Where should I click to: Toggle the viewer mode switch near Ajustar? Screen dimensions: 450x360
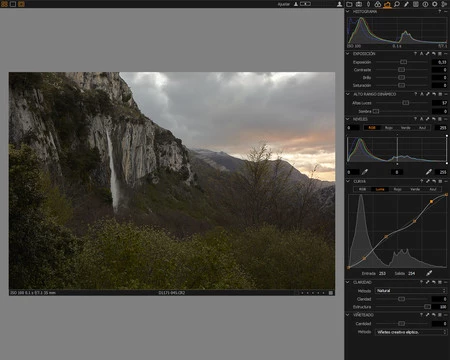pyautogui.click(x=305, y=4)
